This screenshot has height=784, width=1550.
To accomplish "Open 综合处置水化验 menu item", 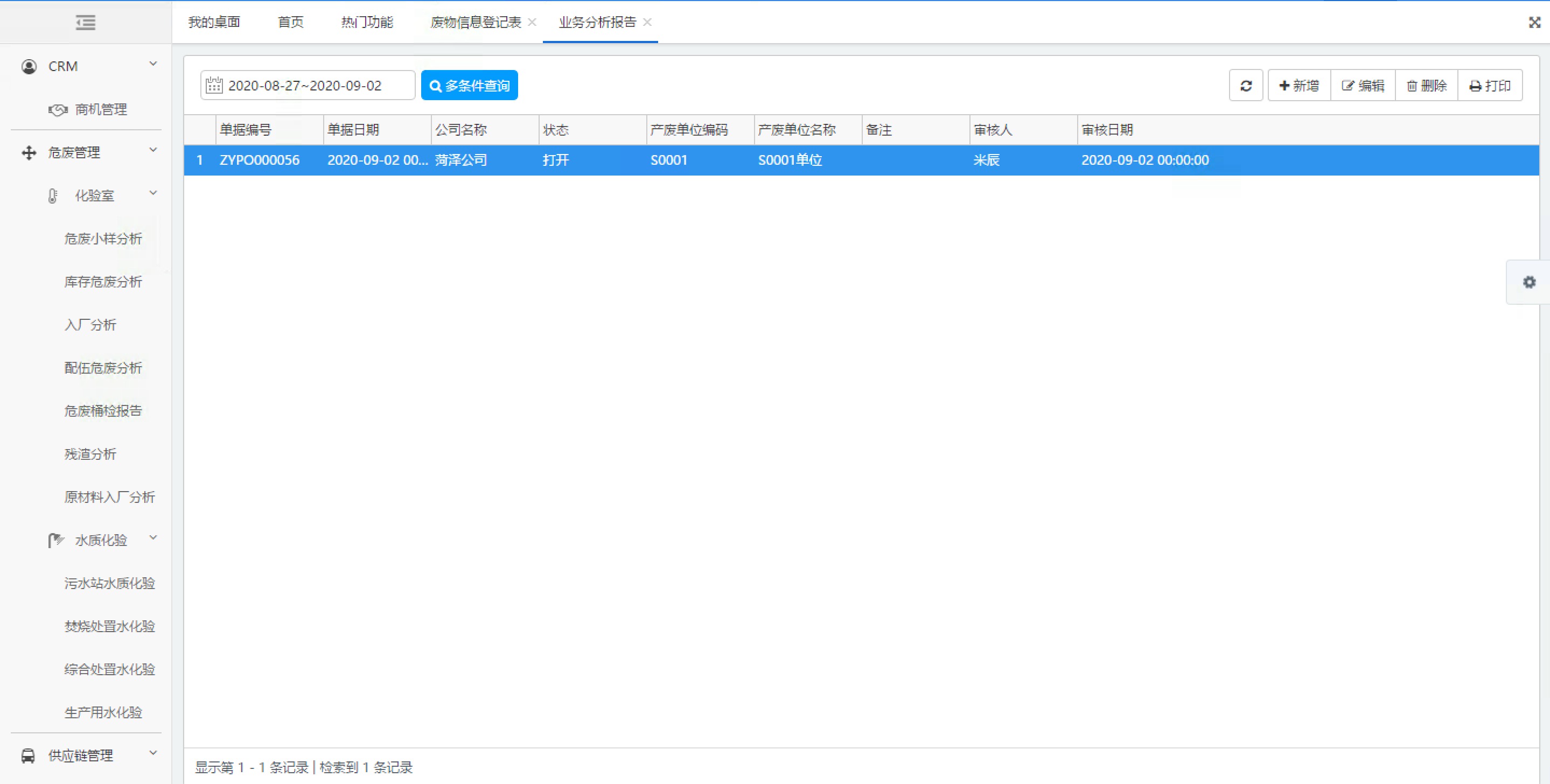I will 109,669.
